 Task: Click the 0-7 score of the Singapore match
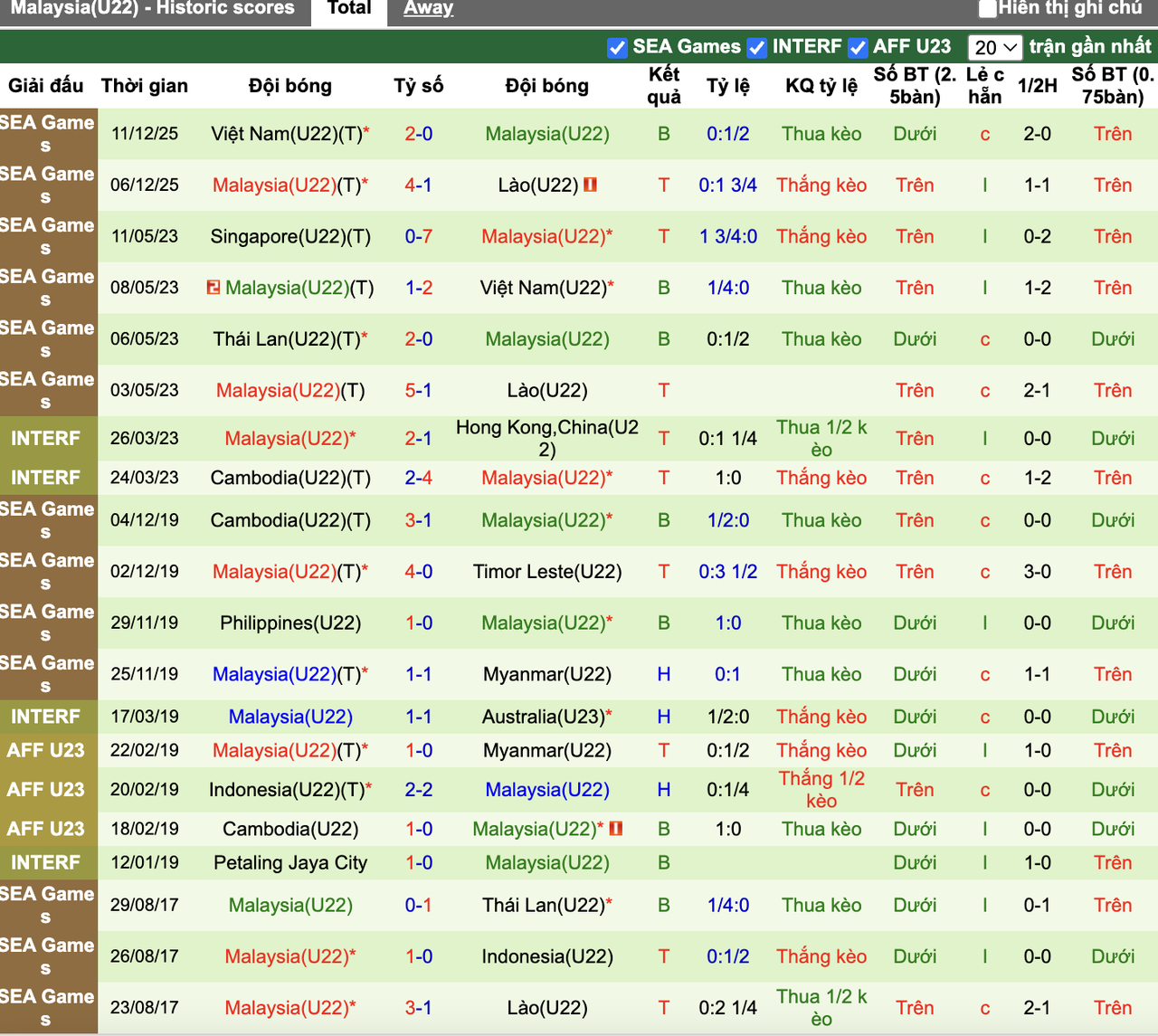pyautogui.click(x=419, y=236)
